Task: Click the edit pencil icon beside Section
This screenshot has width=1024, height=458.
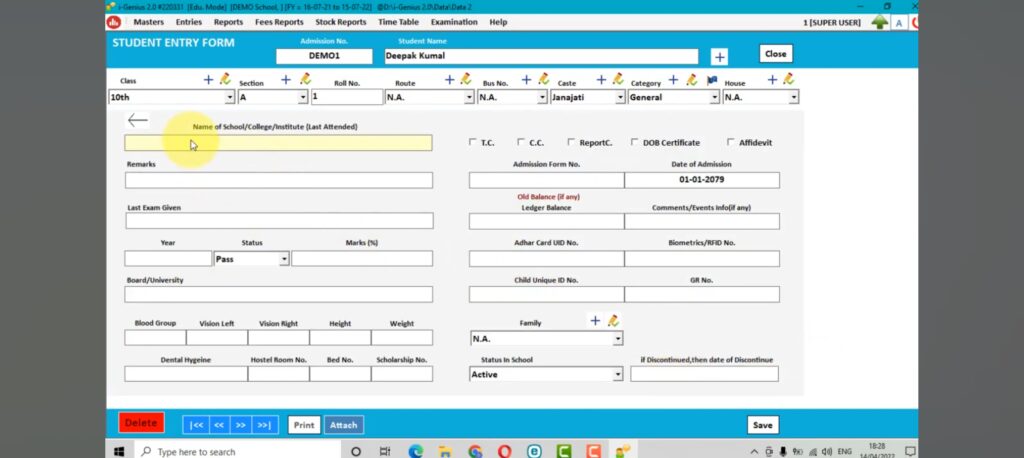Action: tap(302, 79)
